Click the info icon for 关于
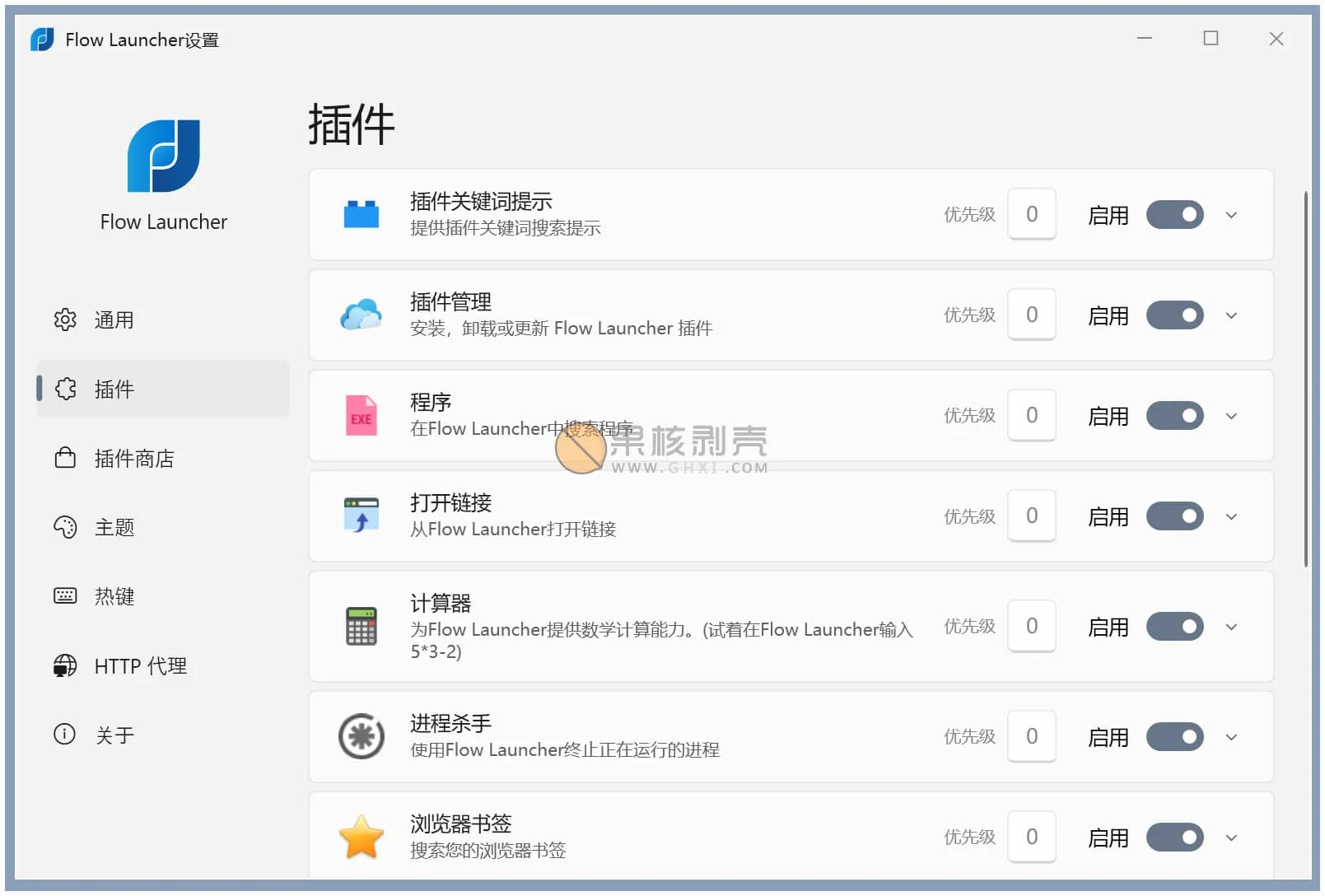The width and height of the screenshot is (1325, 896). (64, 734)
